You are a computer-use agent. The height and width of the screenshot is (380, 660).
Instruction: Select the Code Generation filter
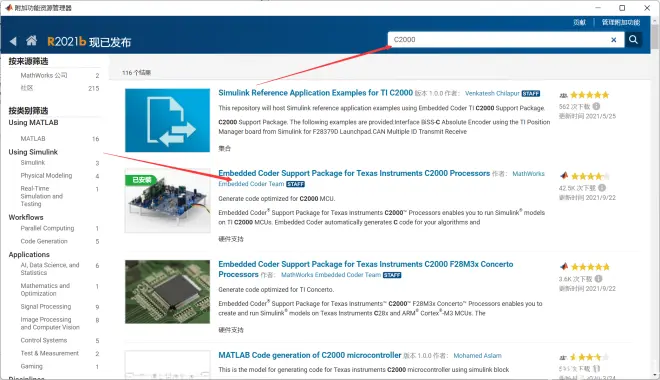(44, 241)
